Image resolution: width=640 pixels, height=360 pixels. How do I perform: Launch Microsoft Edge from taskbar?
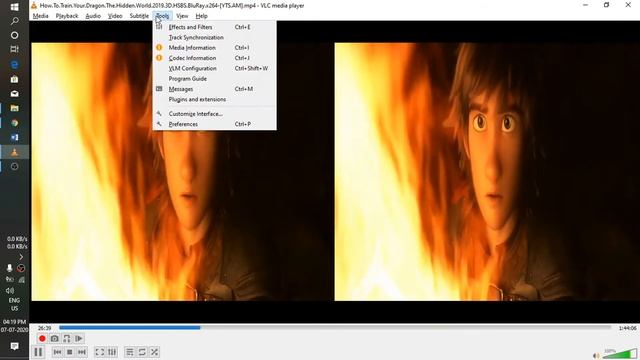coord(14,64)
